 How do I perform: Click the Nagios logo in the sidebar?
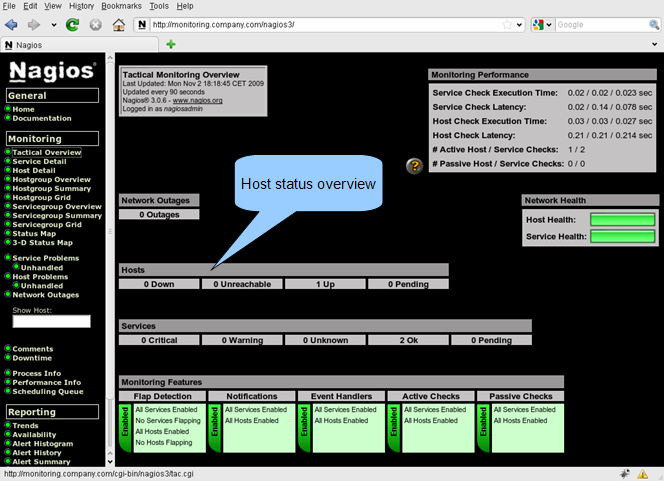52,71
